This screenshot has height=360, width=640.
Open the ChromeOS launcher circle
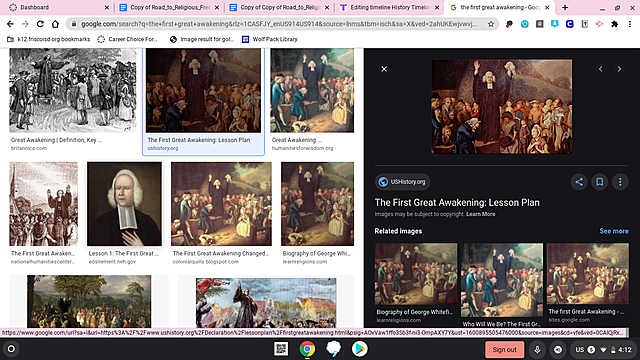point(11,349)
